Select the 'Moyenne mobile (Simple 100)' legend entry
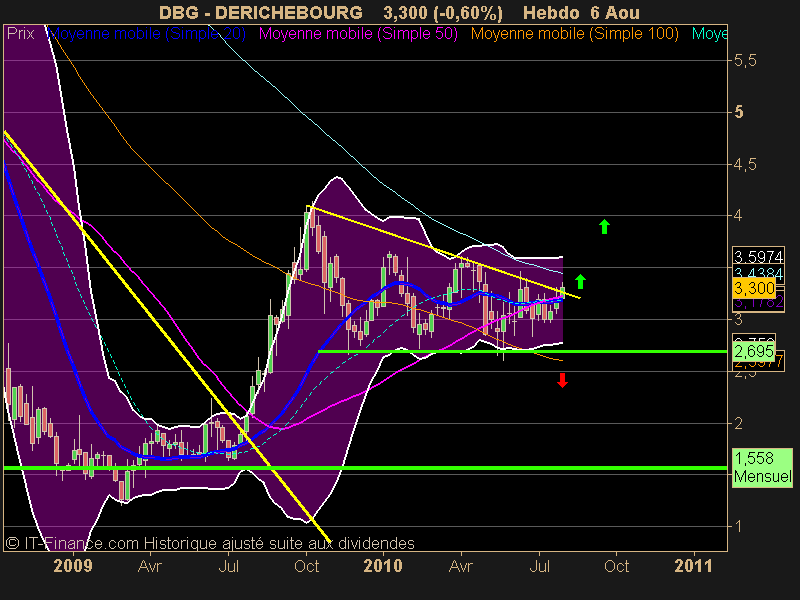Image resolution: width=800 pixels, height=600 pixels. click(574, 34)
